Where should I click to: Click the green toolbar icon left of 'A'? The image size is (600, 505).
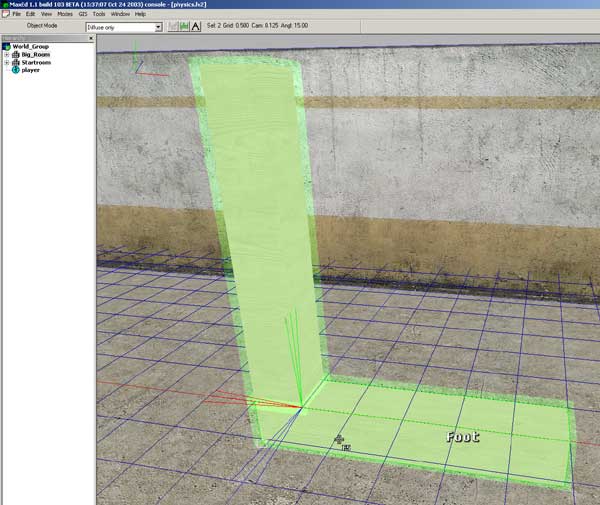coord(184,27)
